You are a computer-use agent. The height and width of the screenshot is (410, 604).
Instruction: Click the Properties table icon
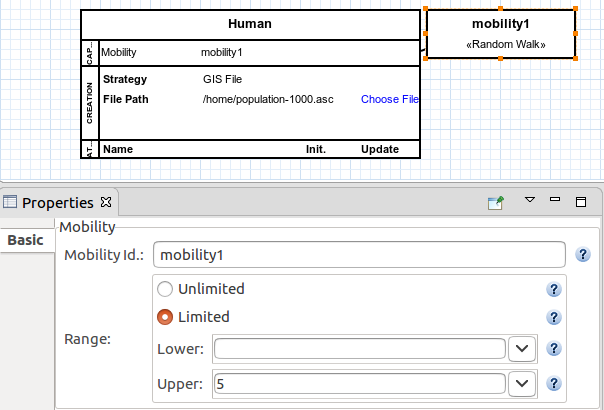coord(10,202)
